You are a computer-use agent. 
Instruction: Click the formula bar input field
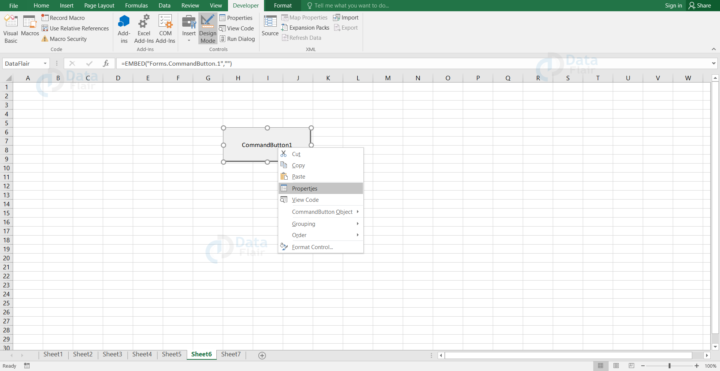click(x=413, y=63)
